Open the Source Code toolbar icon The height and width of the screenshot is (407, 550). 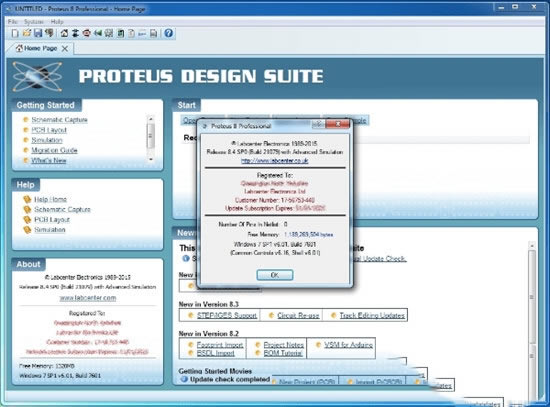click(x=142, y=33)
